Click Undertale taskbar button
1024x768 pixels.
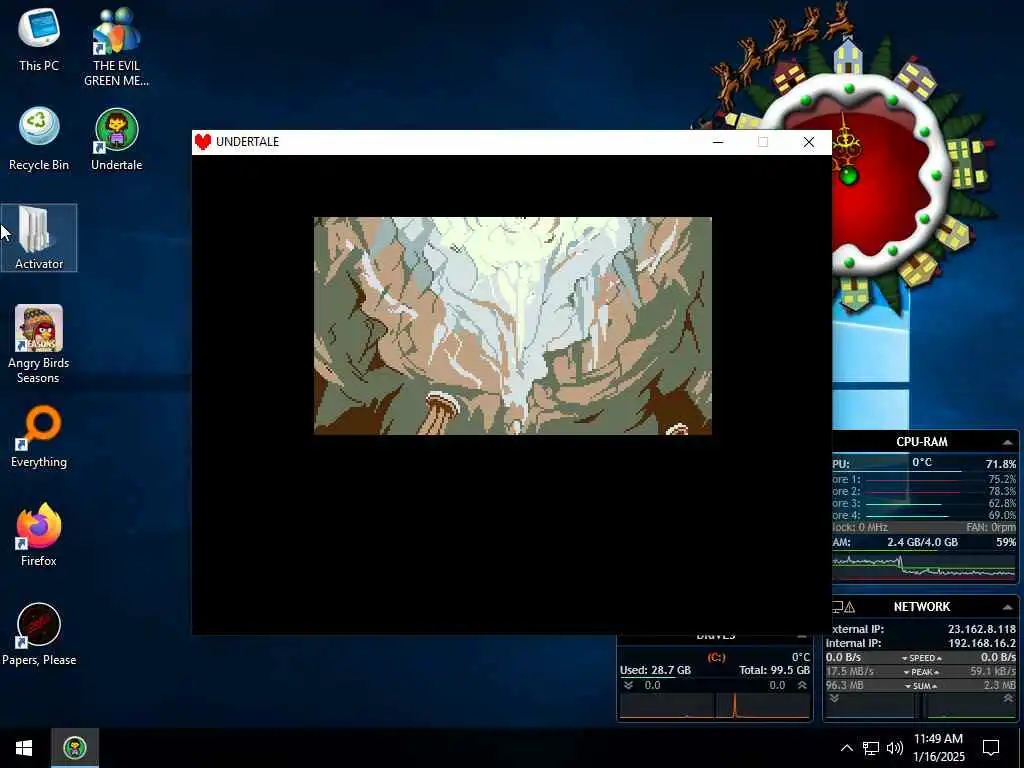(75, 748)
